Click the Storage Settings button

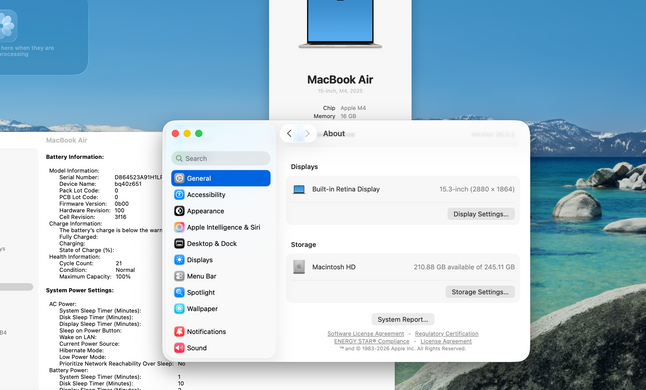(x=480, y=292)
